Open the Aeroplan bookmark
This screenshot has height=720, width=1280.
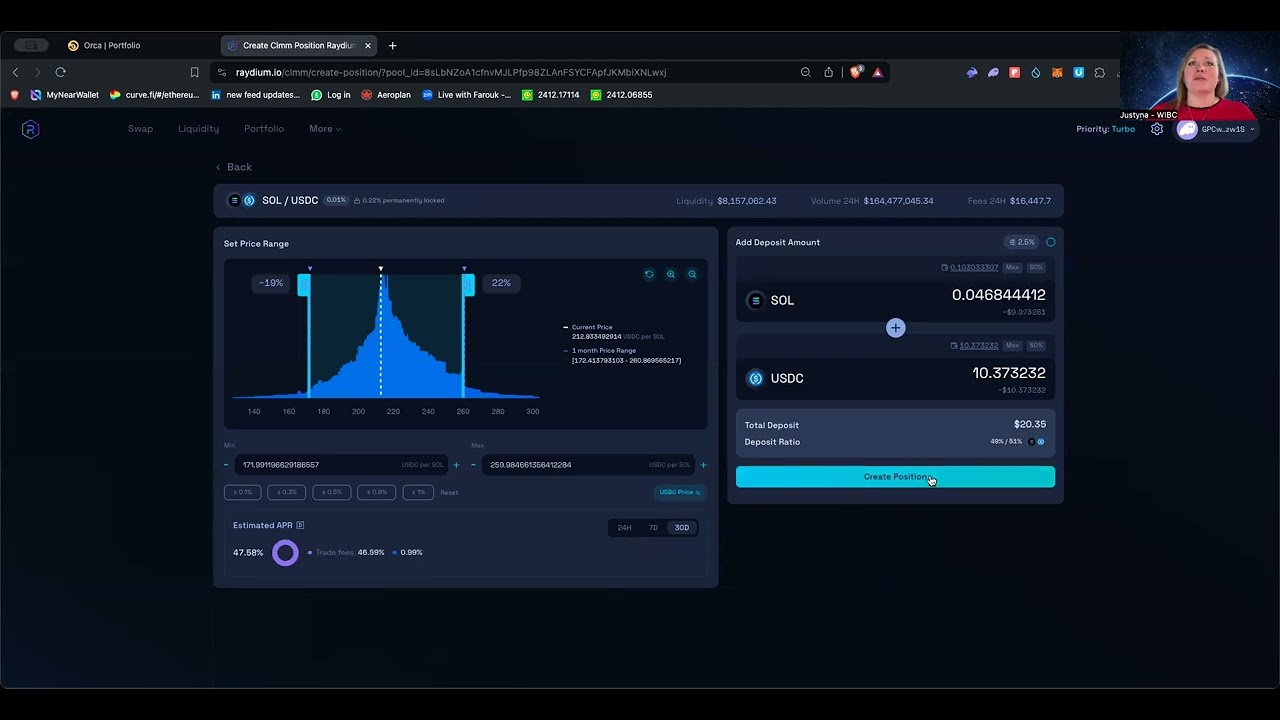(386, 95)
